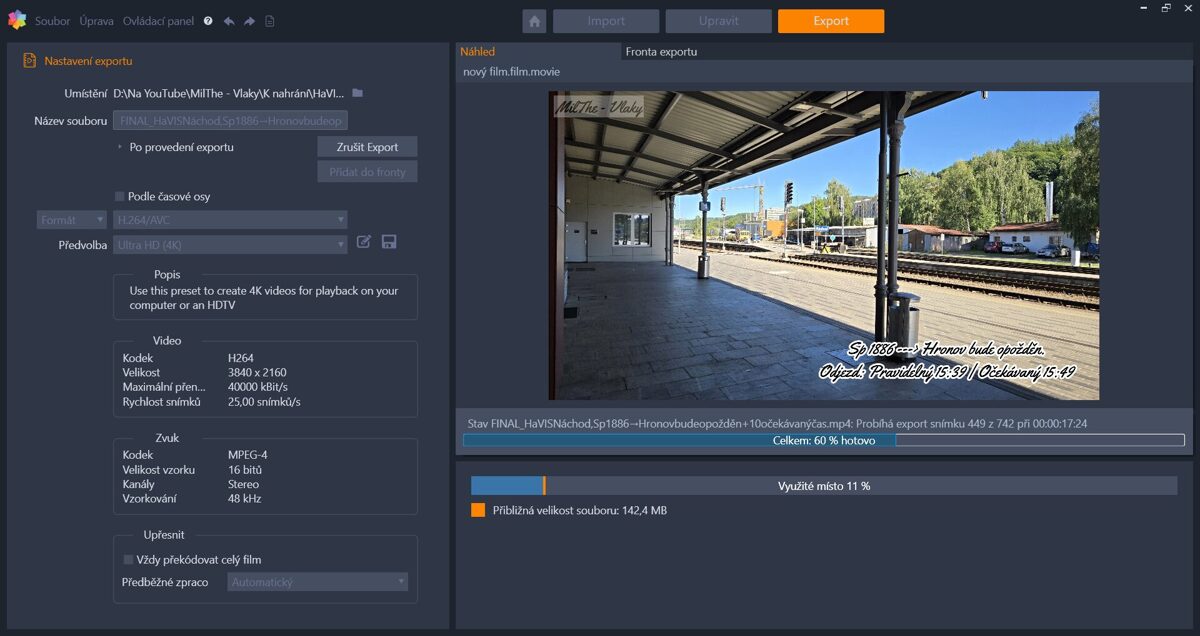Open the help question mark icon
The image size is (1200, 636).
point(208,21)
